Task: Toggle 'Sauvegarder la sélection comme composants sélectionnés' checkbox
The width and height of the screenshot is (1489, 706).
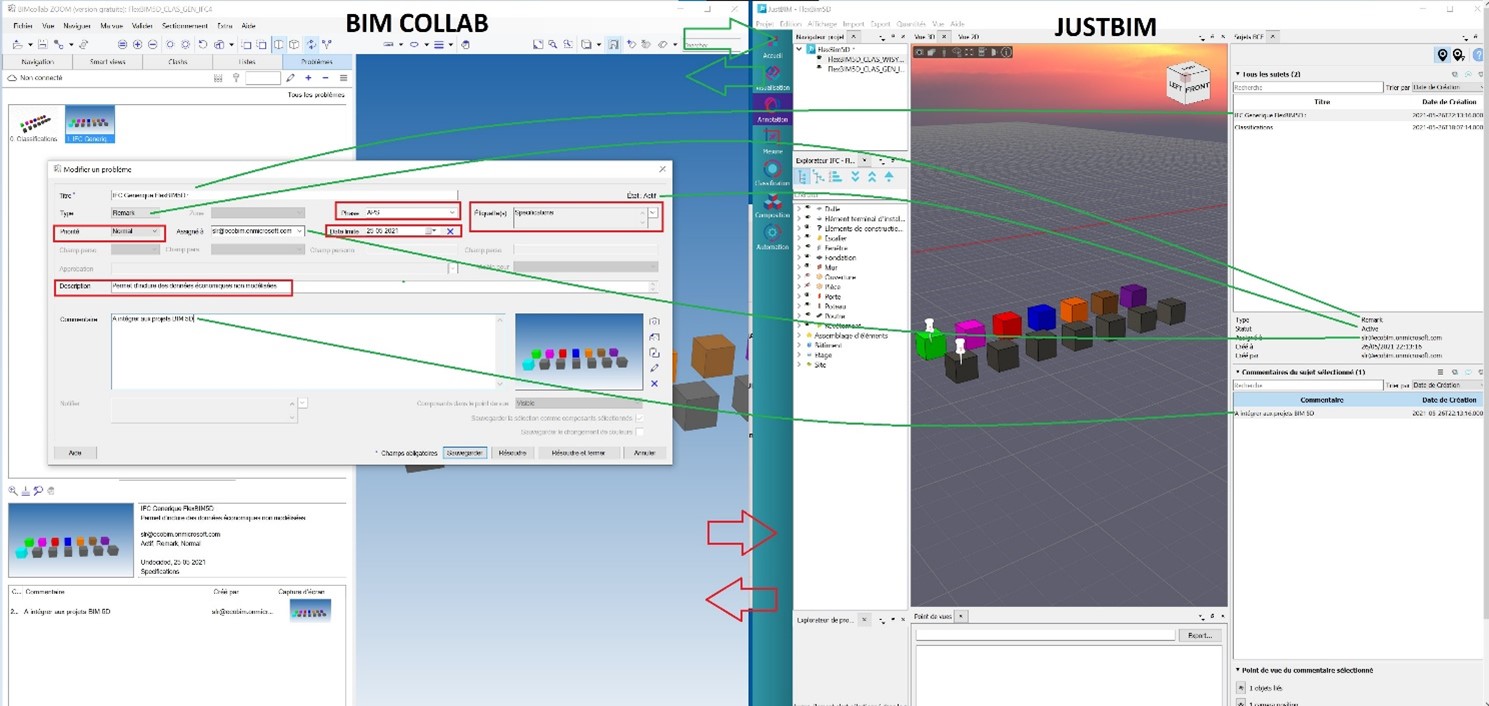Action: click(x=639, y=418)
